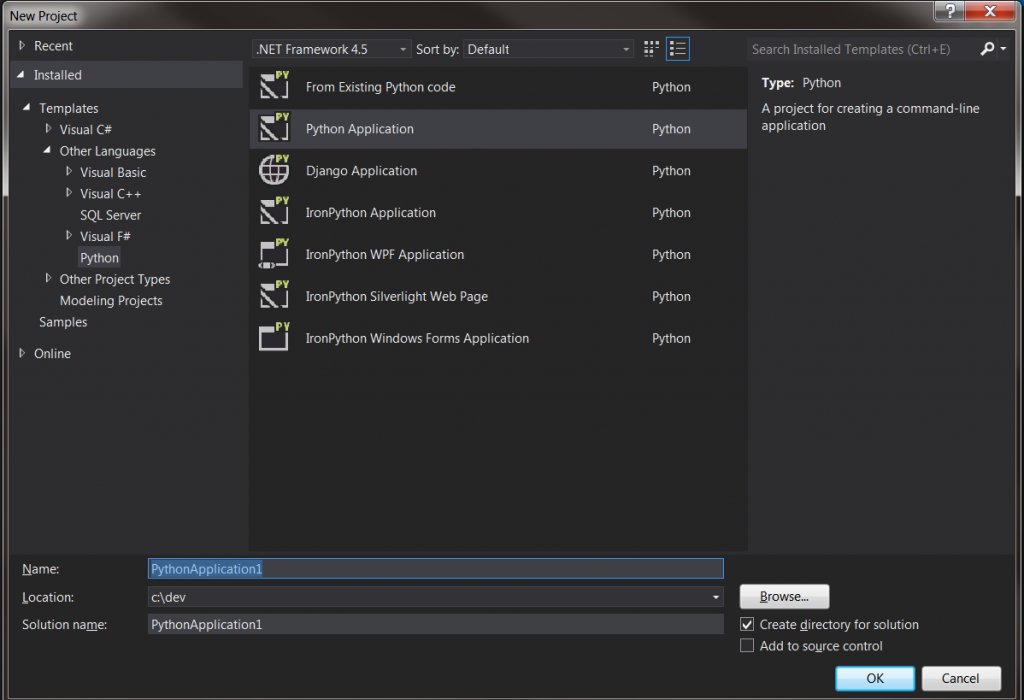This screenshot has height=700, width=1024.
Task: Click the IronPython Application template icon
Action: click(274, 212)
